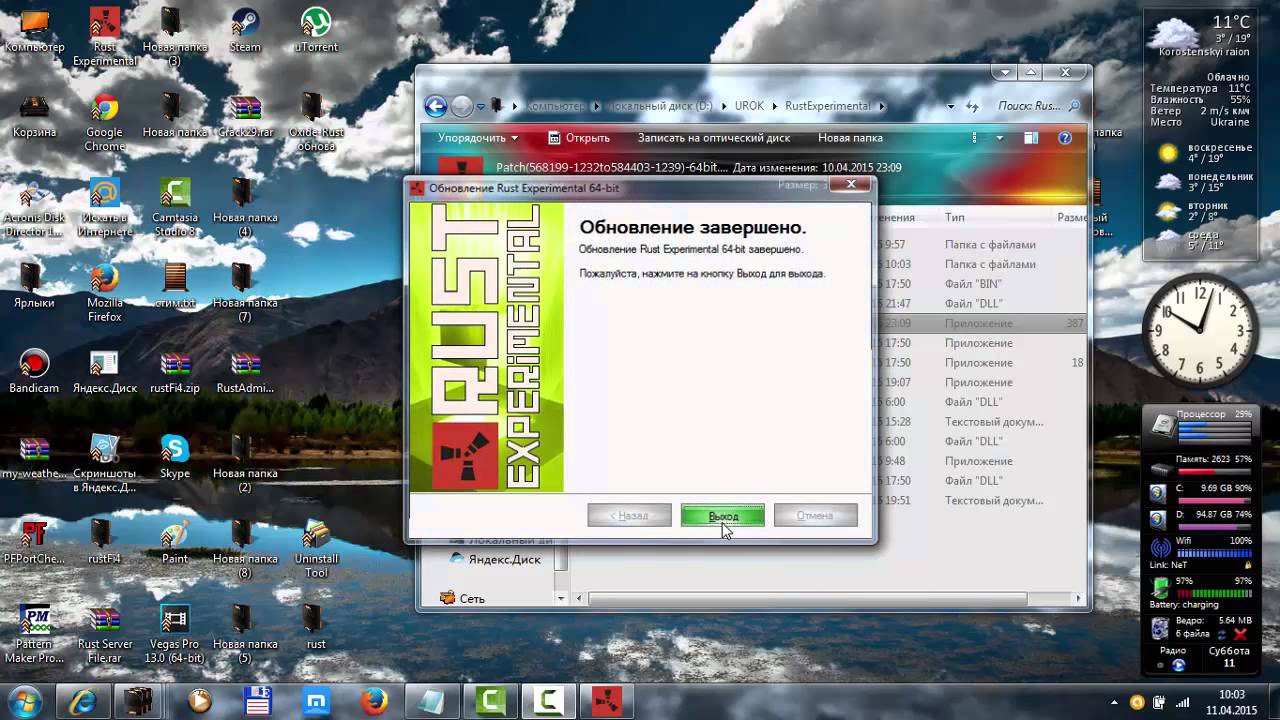Select Сеть in Explorer navigation pane
The width and height of the screenshot is (1280, 720).
click(462, 598)
